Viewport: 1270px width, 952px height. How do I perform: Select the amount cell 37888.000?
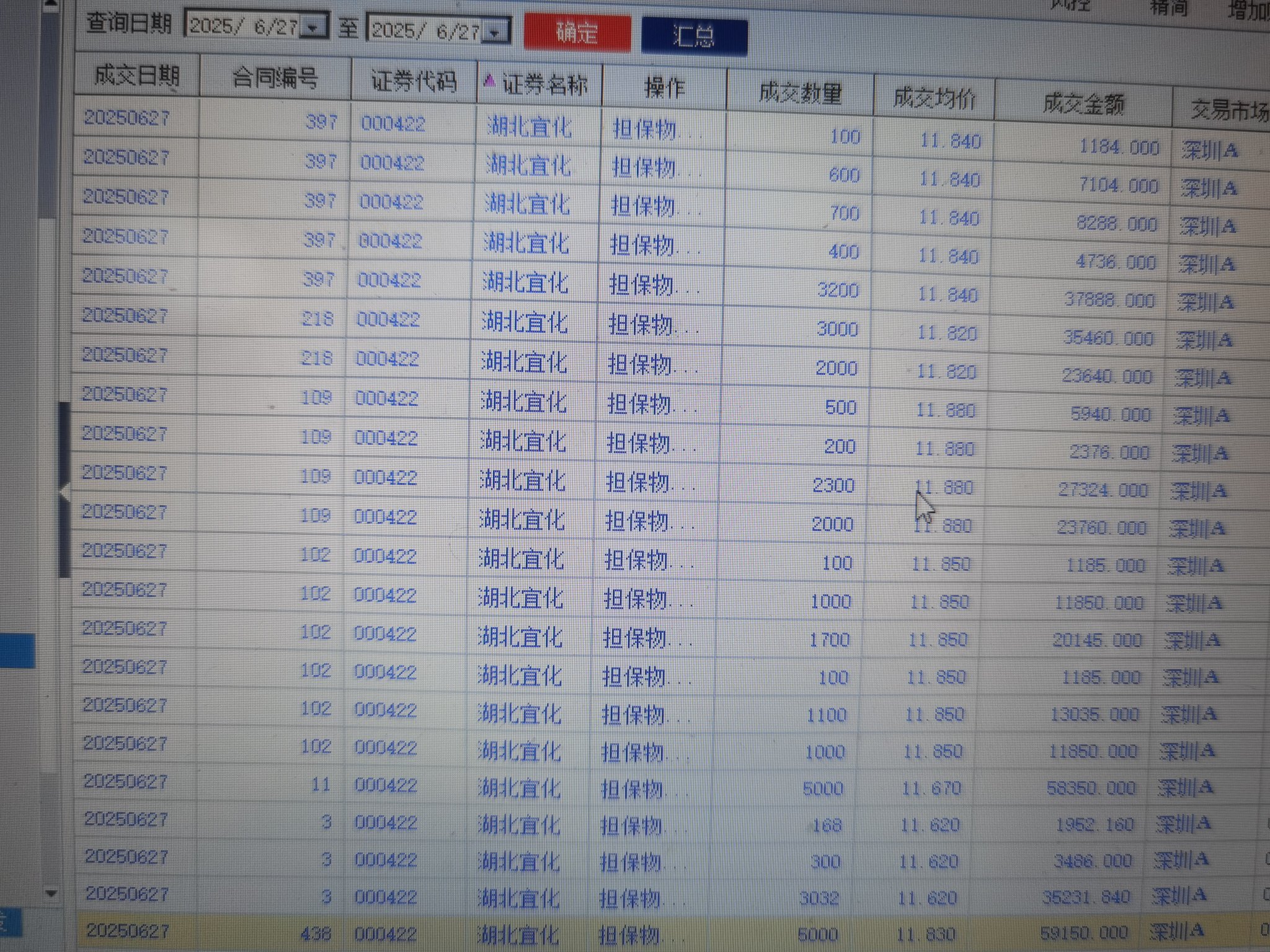[1109, 301]
